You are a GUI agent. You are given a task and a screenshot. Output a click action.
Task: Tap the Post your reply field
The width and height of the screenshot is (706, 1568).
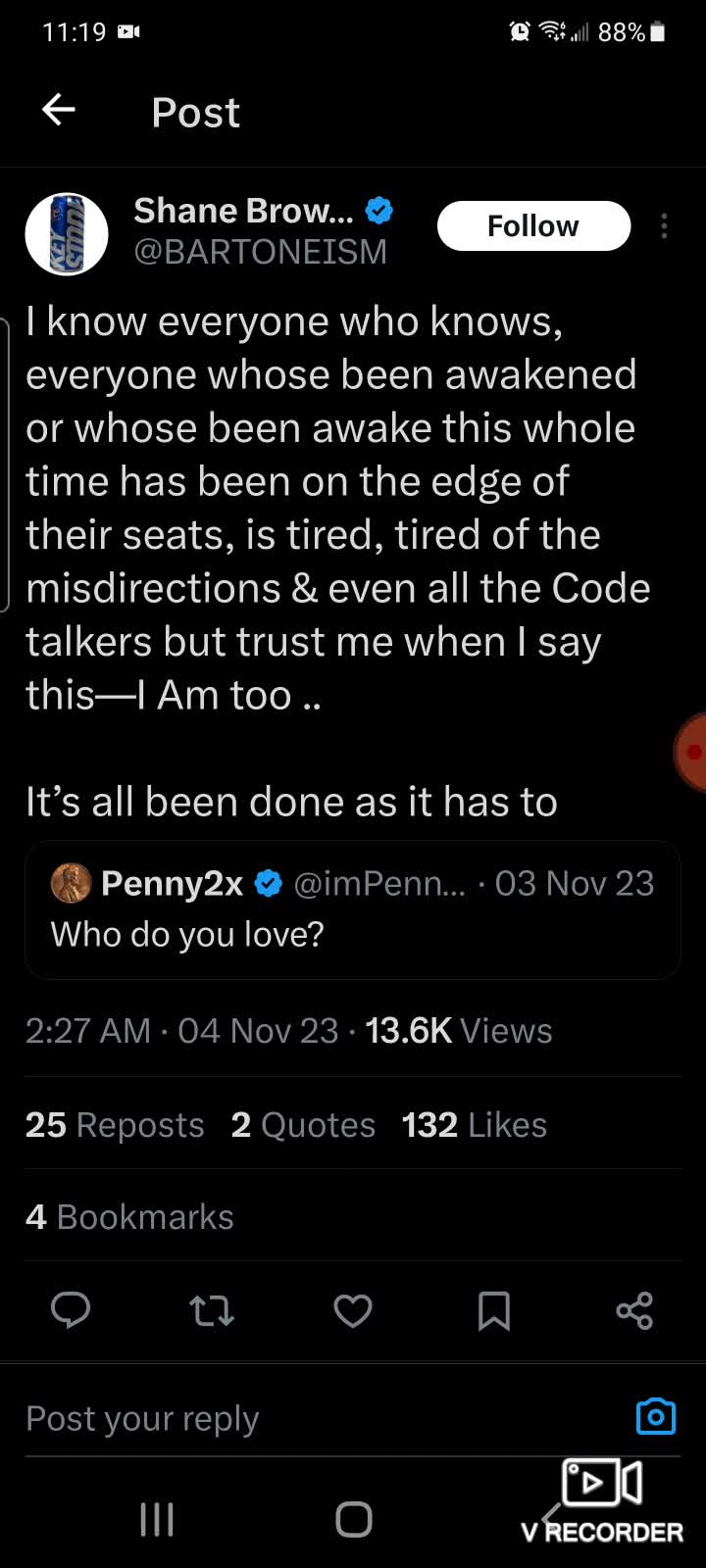point(294,1418)
